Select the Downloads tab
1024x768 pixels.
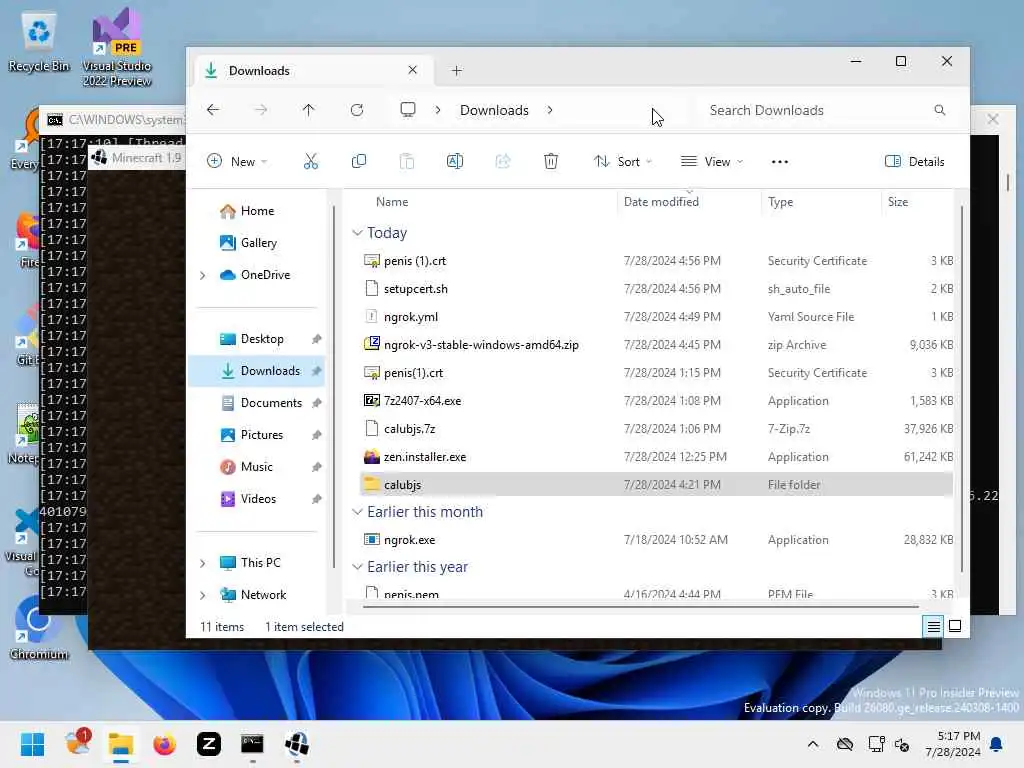[x=313, y=71]
